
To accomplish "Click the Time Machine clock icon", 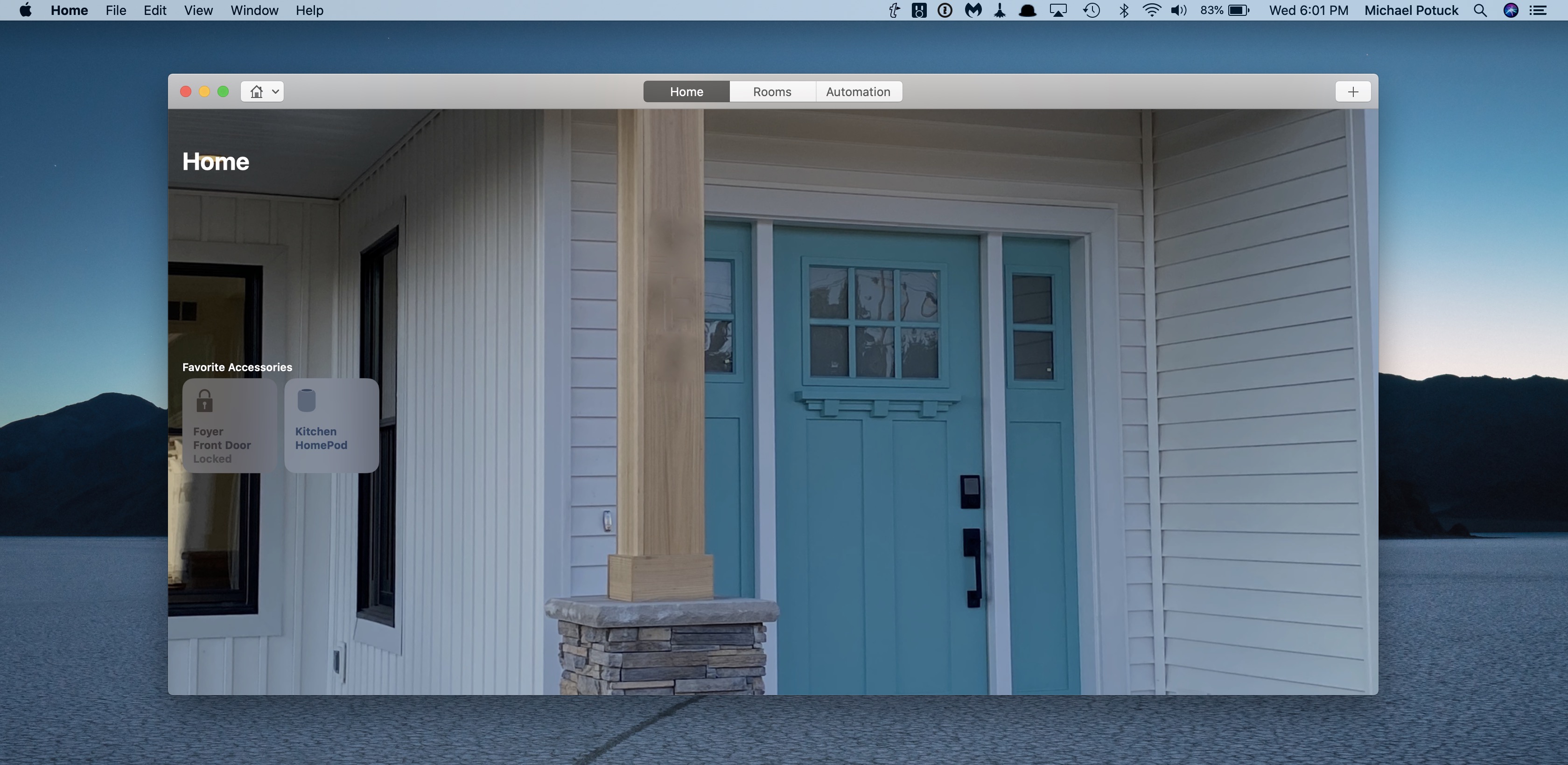I will (x=1092, y=10).
